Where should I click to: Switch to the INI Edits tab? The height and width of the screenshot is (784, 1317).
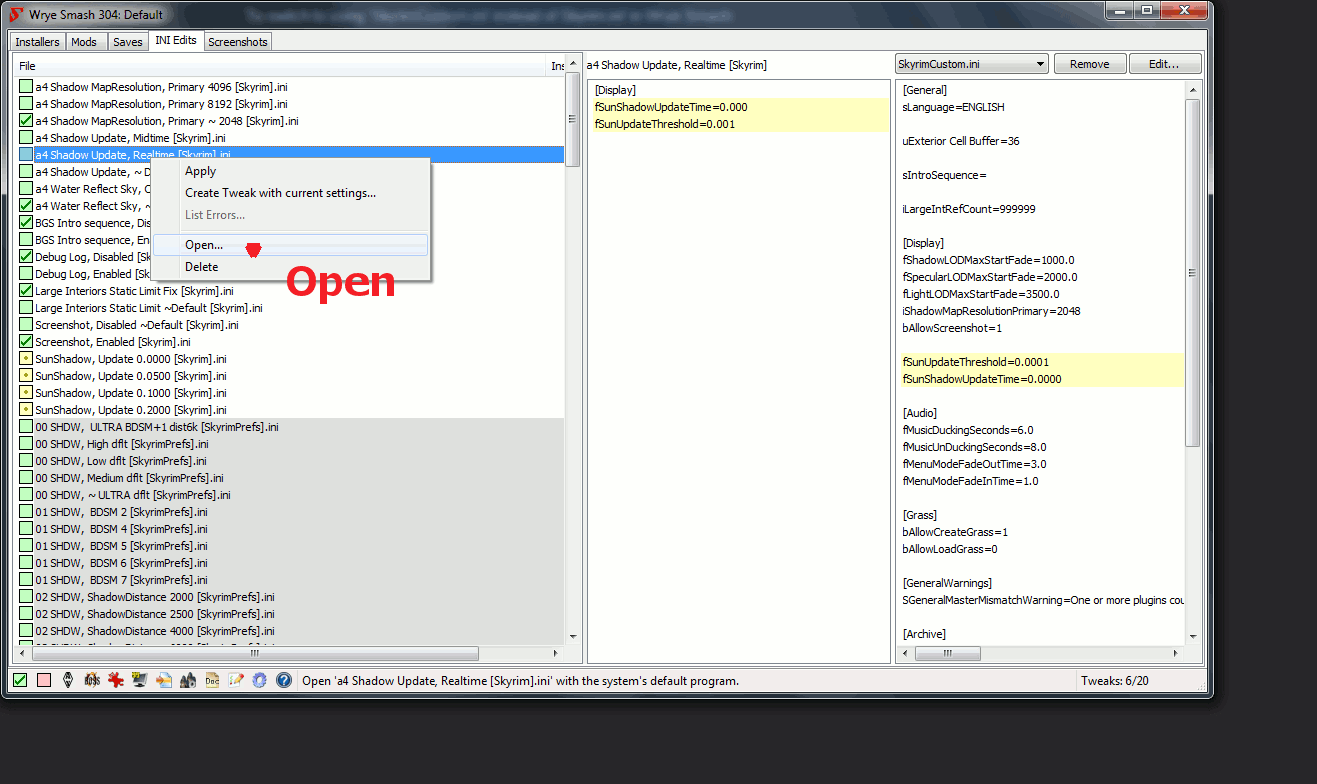176,40
